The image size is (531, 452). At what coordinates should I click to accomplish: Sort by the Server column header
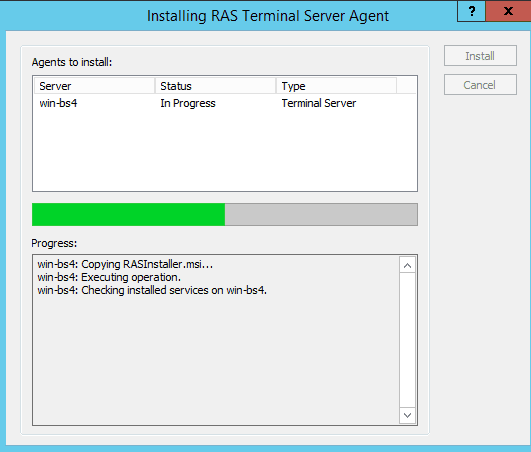(x=94, y=86)
